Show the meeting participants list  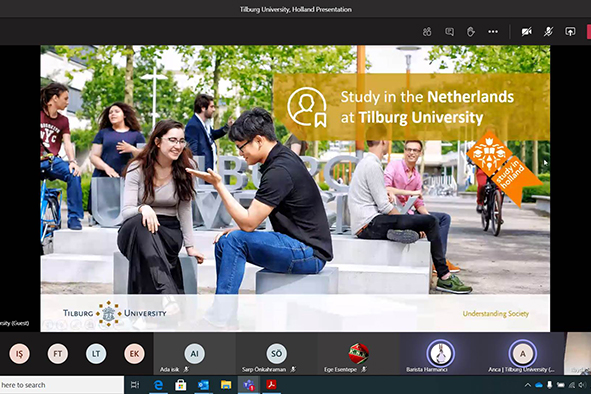point(427,32)
